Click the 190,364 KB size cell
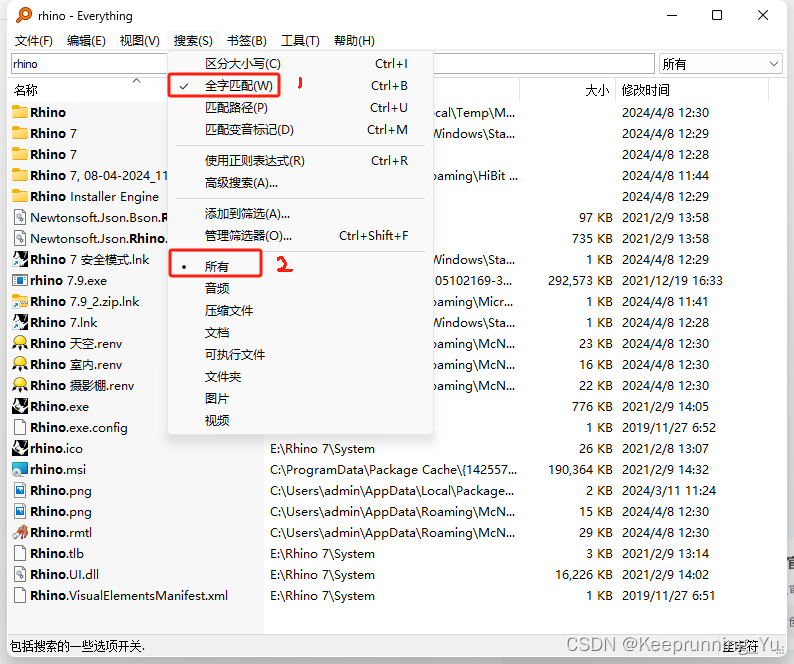 coord(580,470)
